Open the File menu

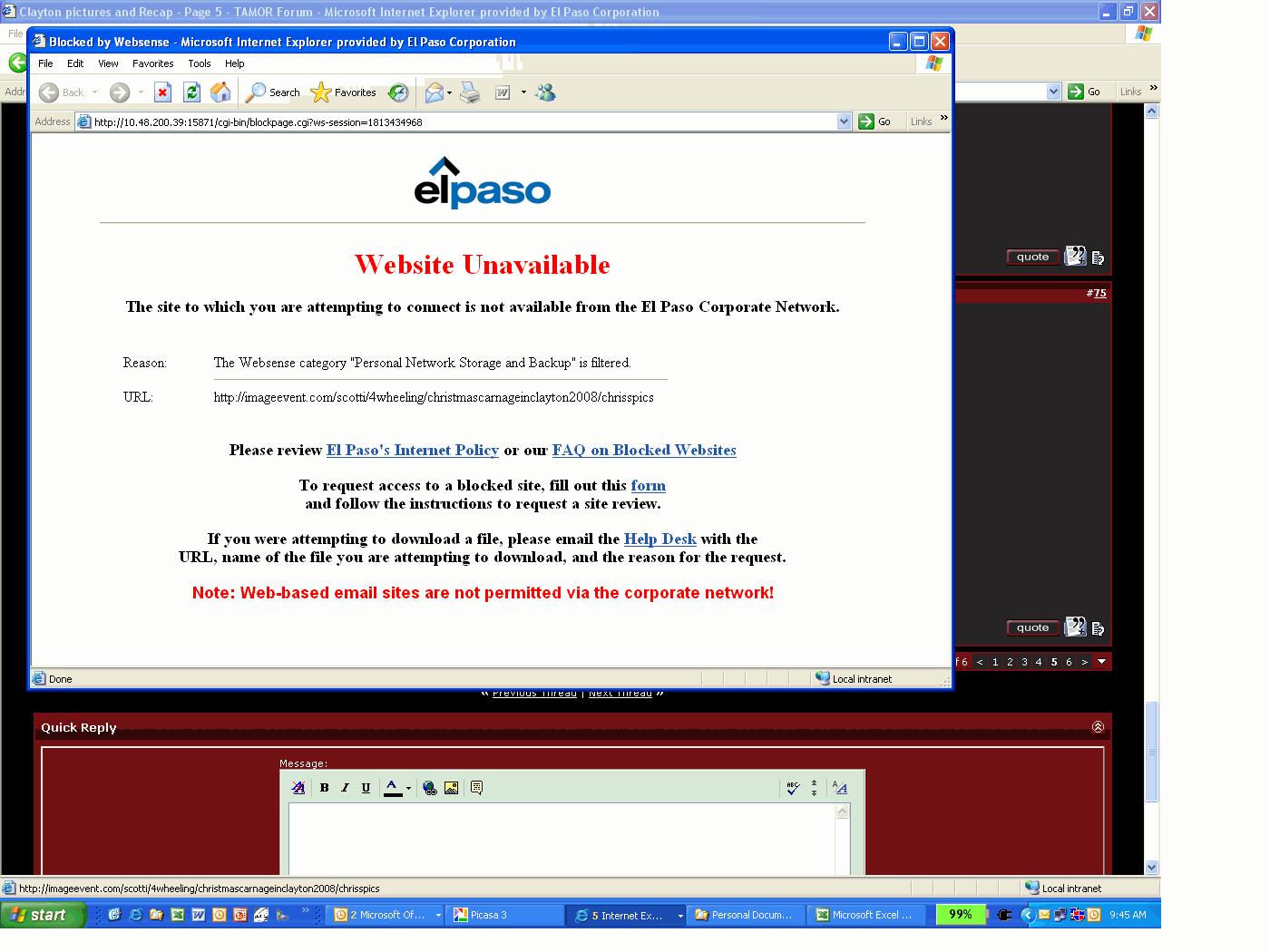45,63
